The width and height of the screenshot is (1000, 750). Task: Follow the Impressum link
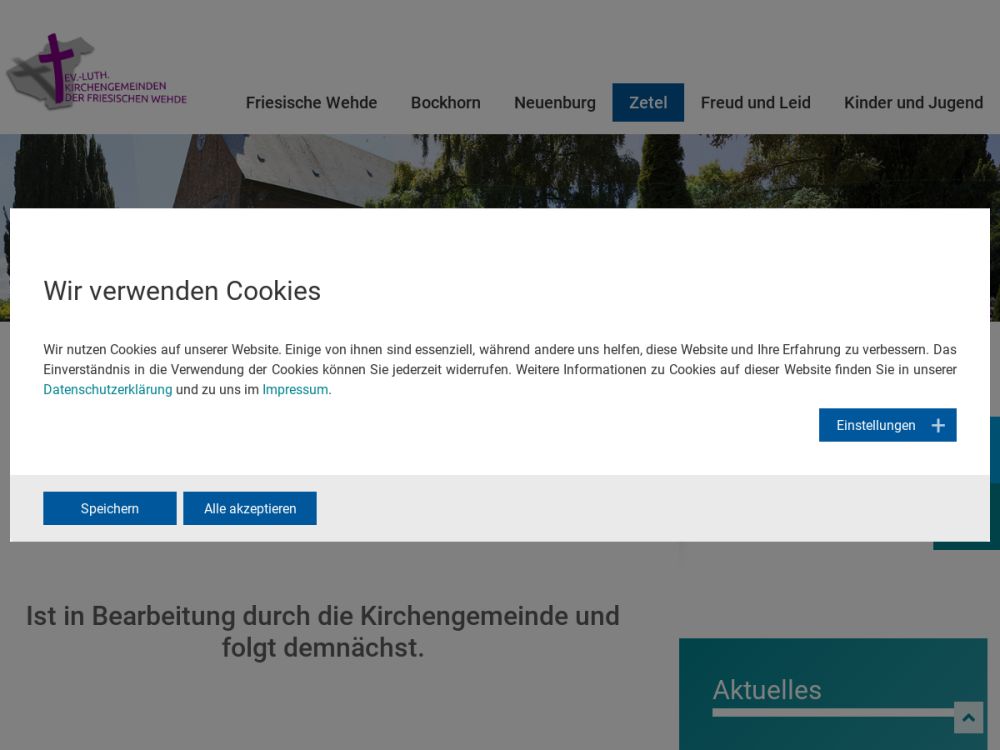point(295,390)
